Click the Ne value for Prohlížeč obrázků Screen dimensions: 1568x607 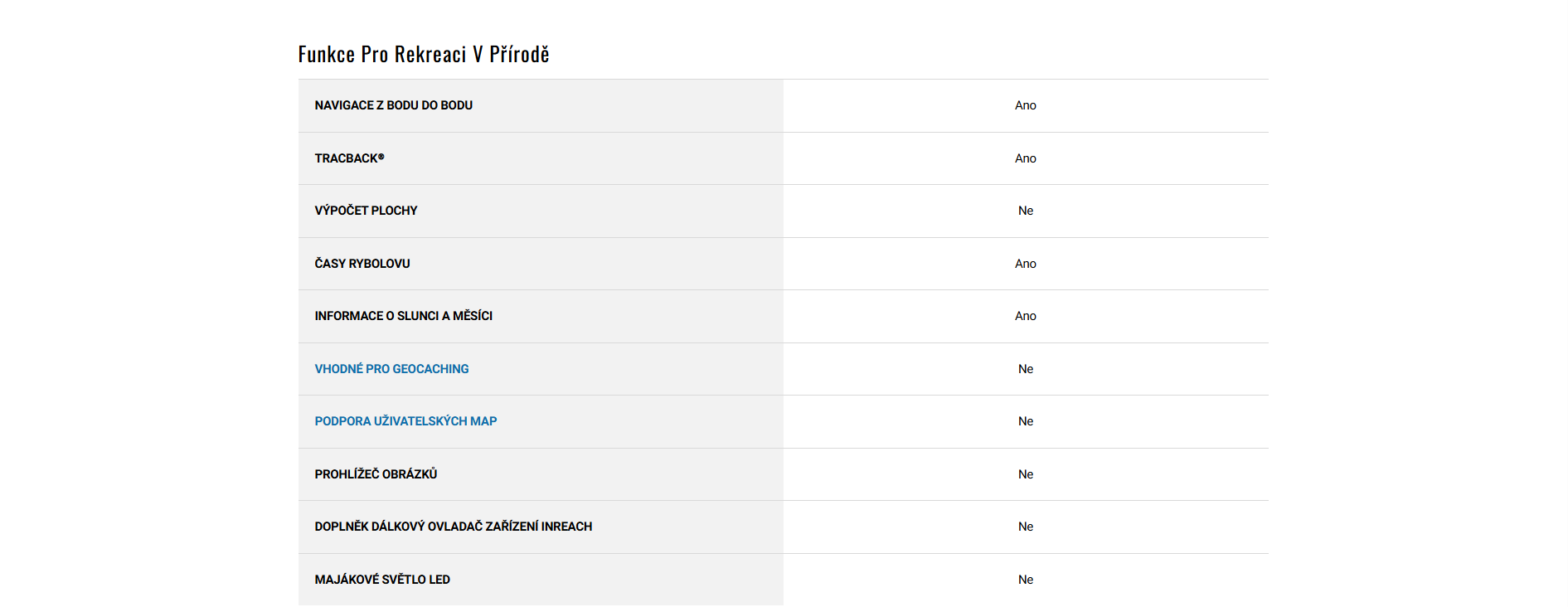[1025, 474]
